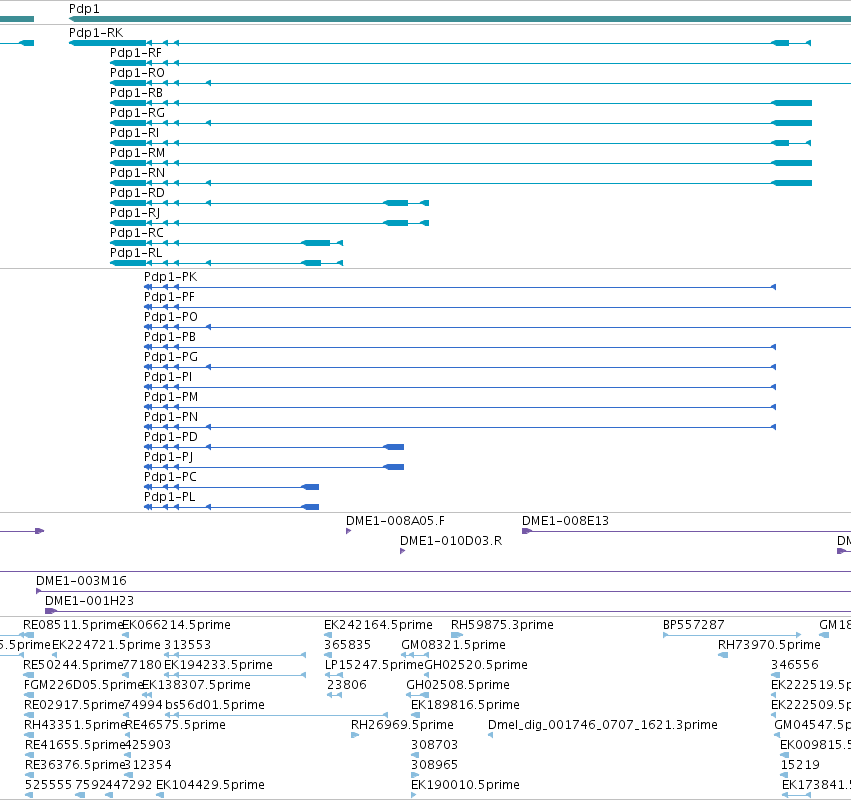Select feature 308965
This screenshot has height=800, width=851.
click(434, 765)
